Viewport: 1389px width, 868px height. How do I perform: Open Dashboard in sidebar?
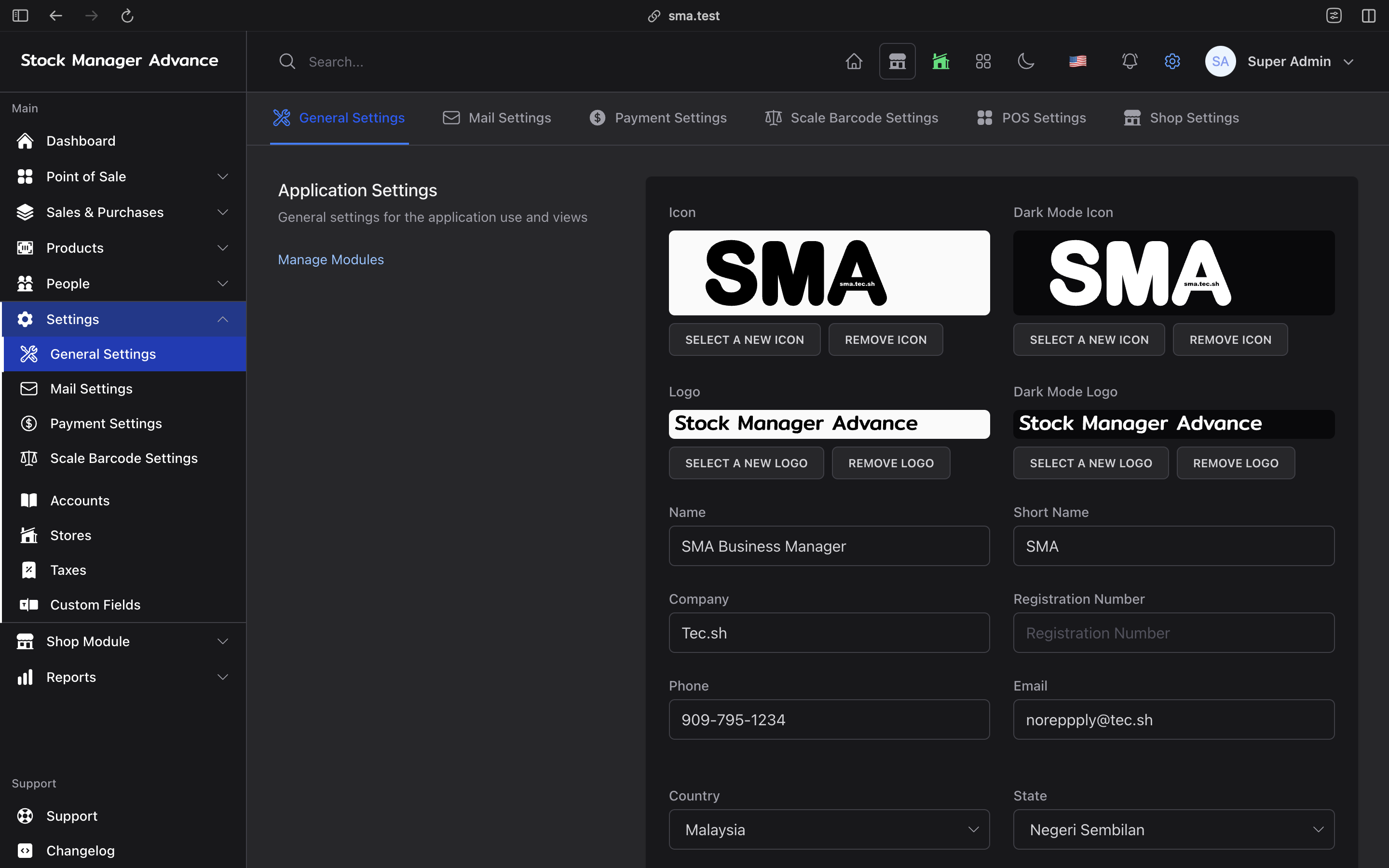pos(123,141)
